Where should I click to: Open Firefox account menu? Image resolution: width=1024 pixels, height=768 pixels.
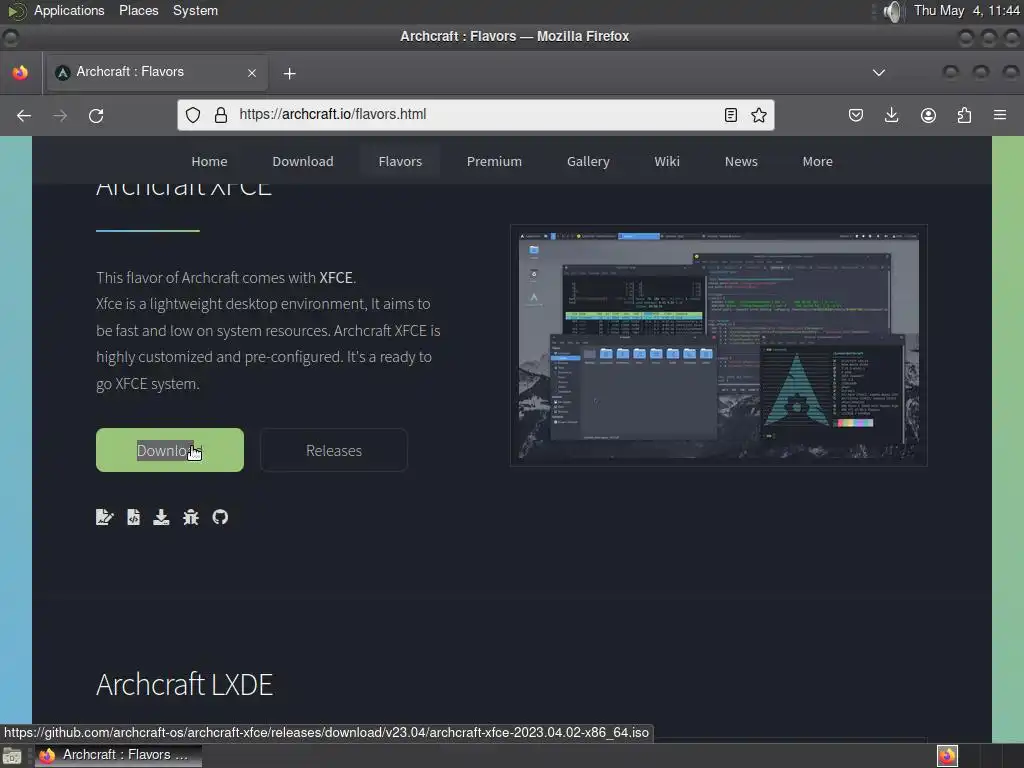click(x=928, y=116)
